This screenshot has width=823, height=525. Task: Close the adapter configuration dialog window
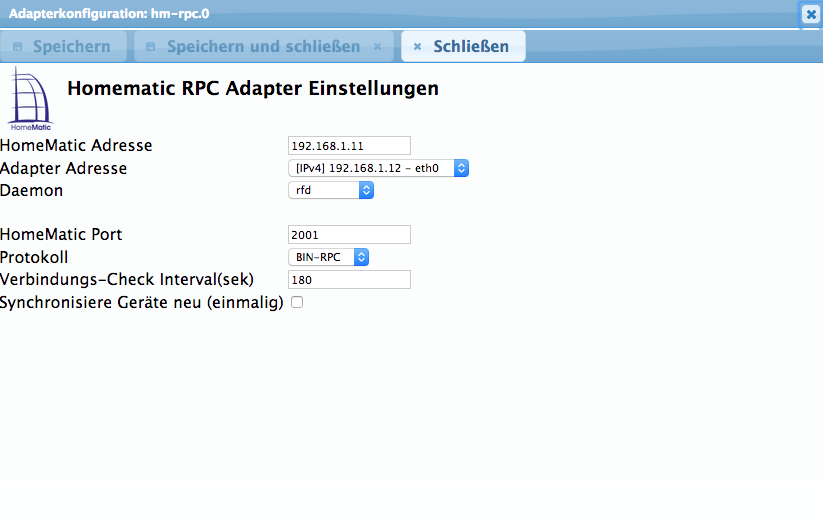pyautogui.click(x=811, y=14)
